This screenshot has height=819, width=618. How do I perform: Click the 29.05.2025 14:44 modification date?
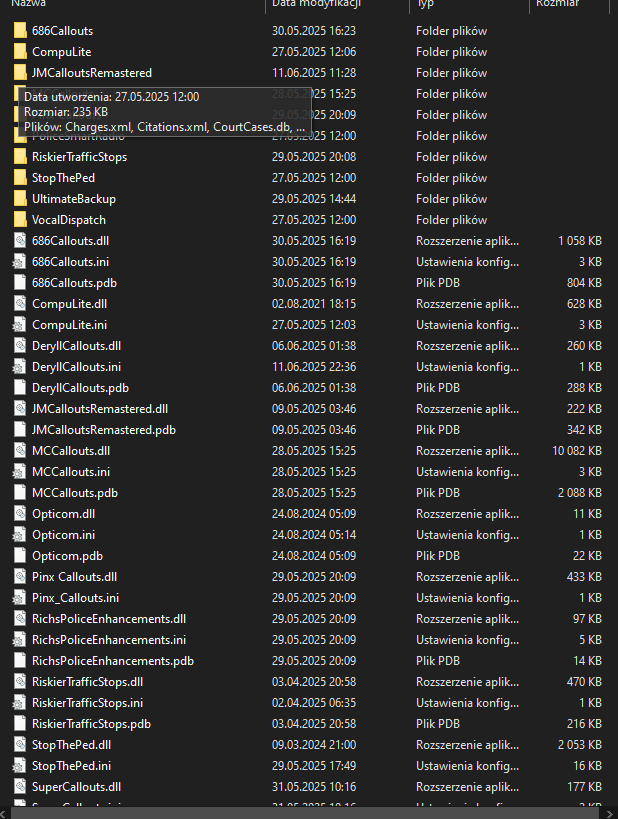[313, 199]
